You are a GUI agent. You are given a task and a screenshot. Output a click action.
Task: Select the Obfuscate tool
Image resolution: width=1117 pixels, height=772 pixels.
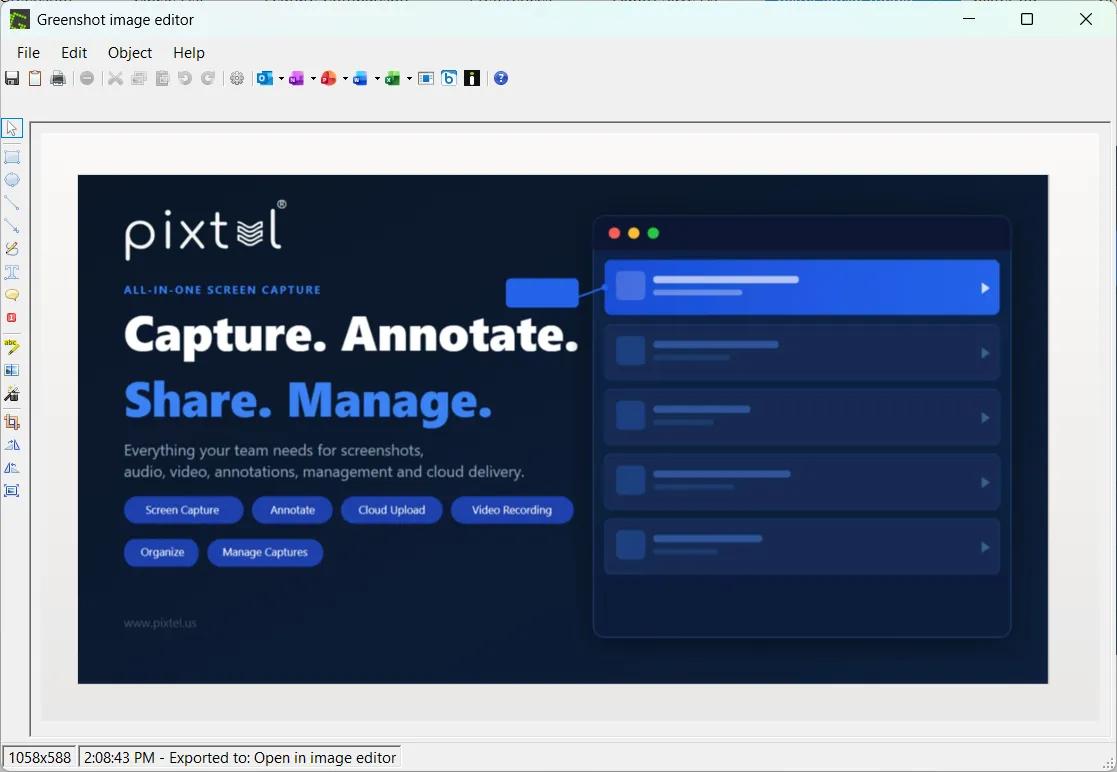12,370
